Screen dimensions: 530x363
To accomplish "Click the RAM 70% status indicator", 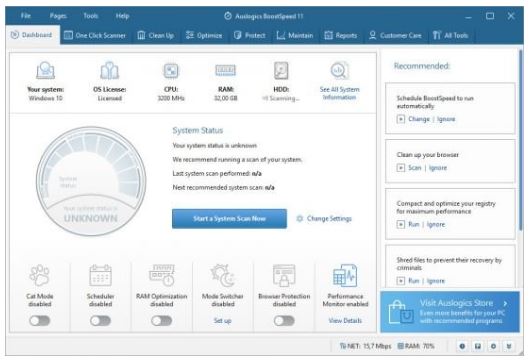I will click(x=416, y=346).
